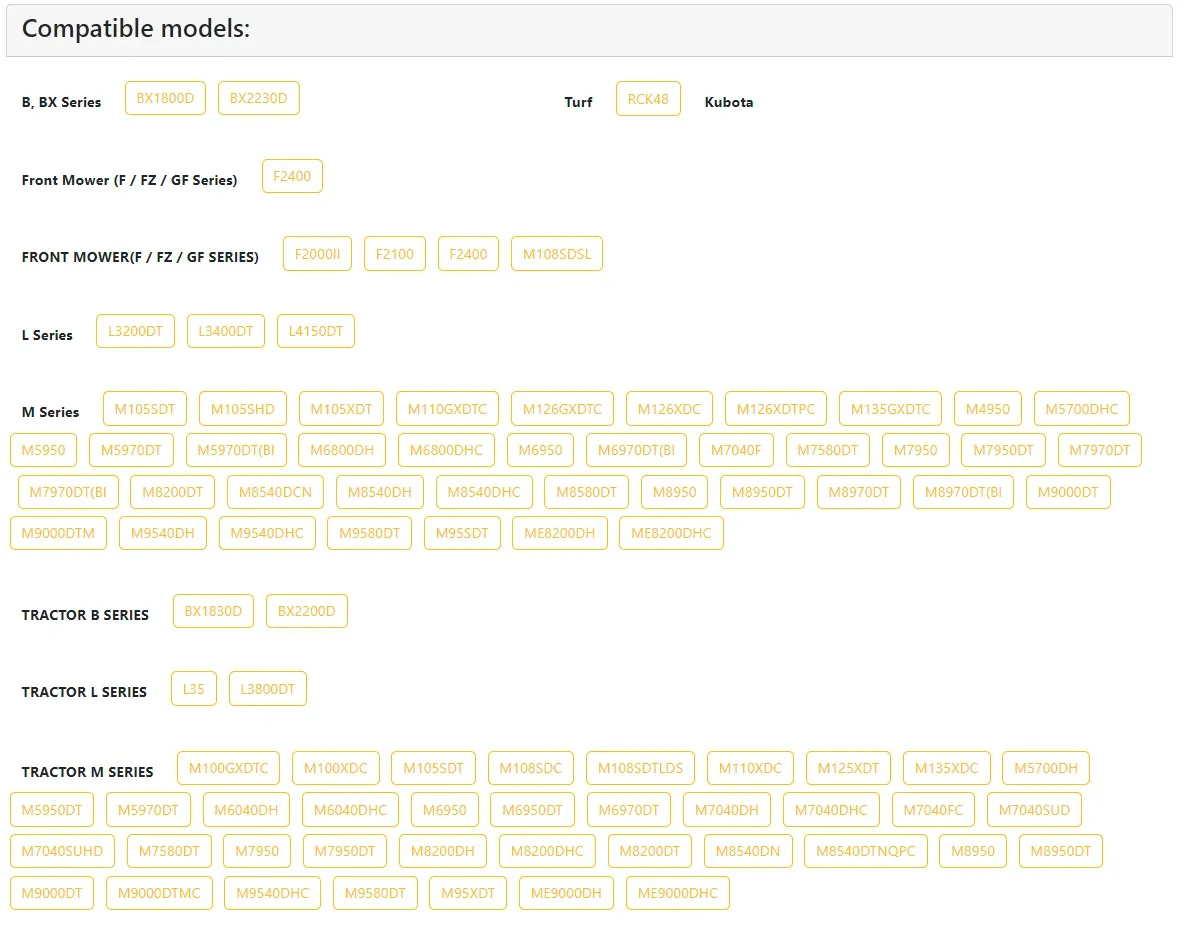Image resolution: width=1183 pixels, height=930 pixels.
Task: Choose the M8540DTNQPC model tag
Action: click(x=865, y=851)
